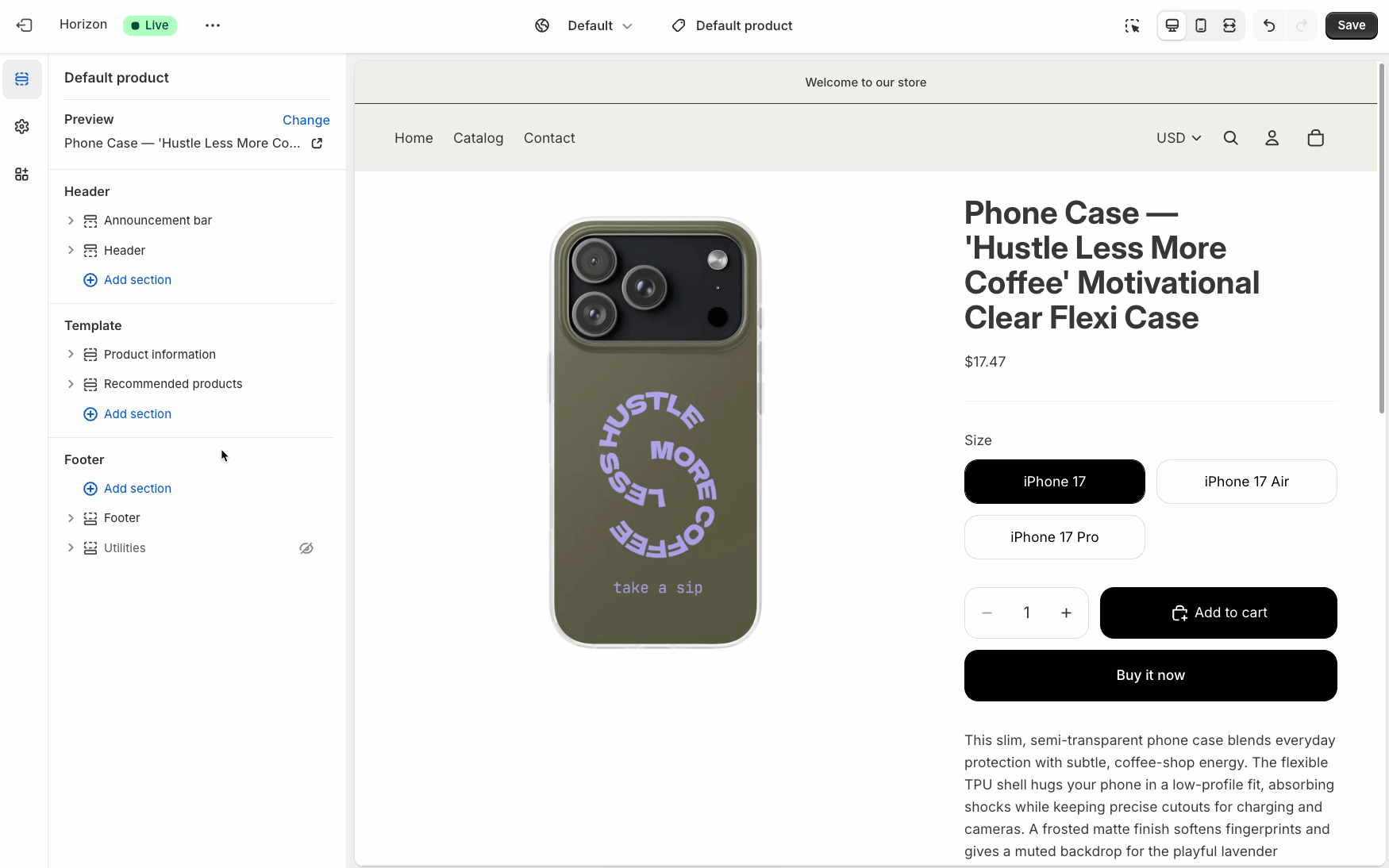Expand the Product information section
This screenshot has width=1389, height=868.
pos(71,355)
